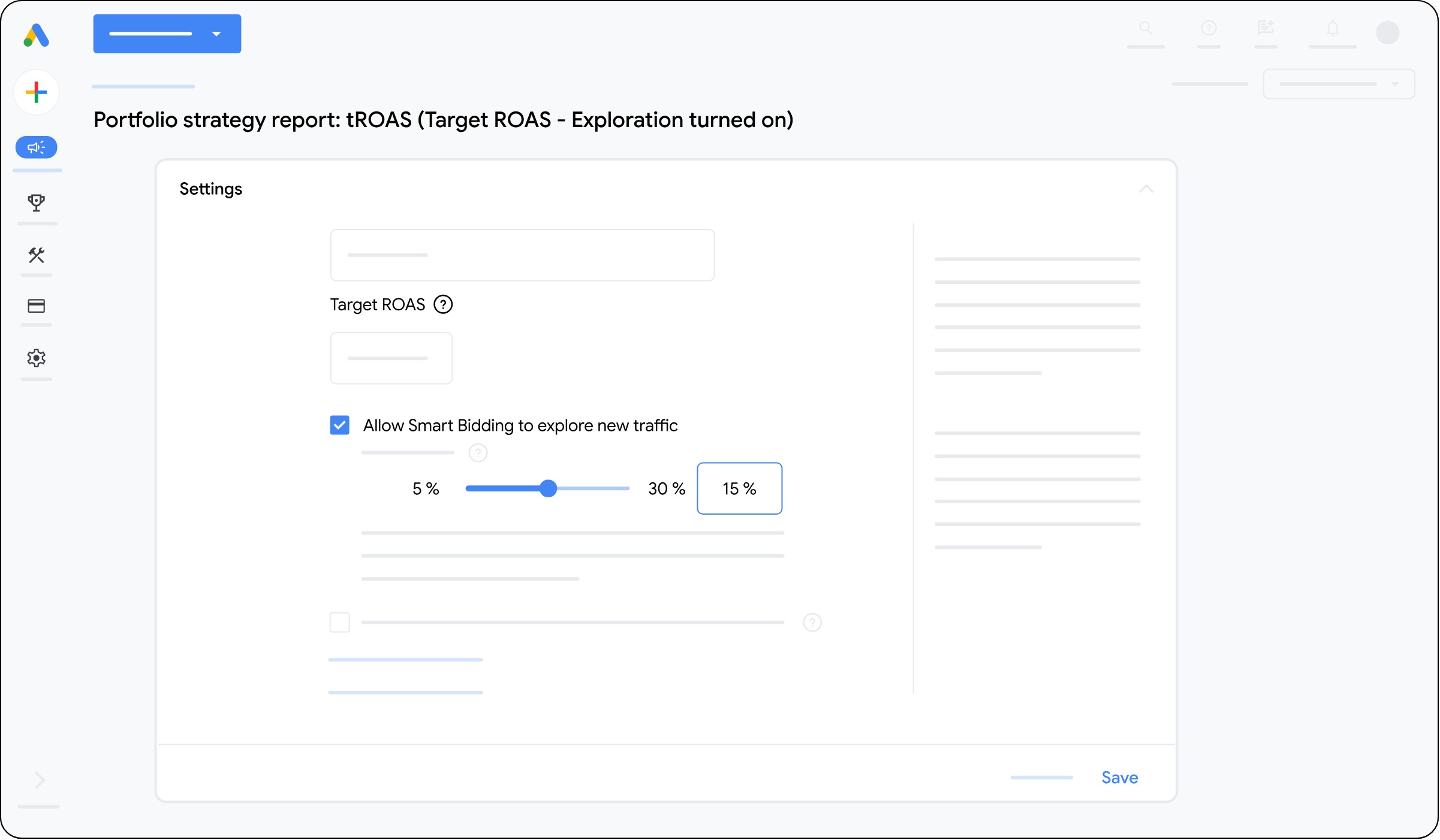Viewport: 1440px width, 840px height.
Task: Check the empty checkbox below the slider
Action: pos(340,623)
